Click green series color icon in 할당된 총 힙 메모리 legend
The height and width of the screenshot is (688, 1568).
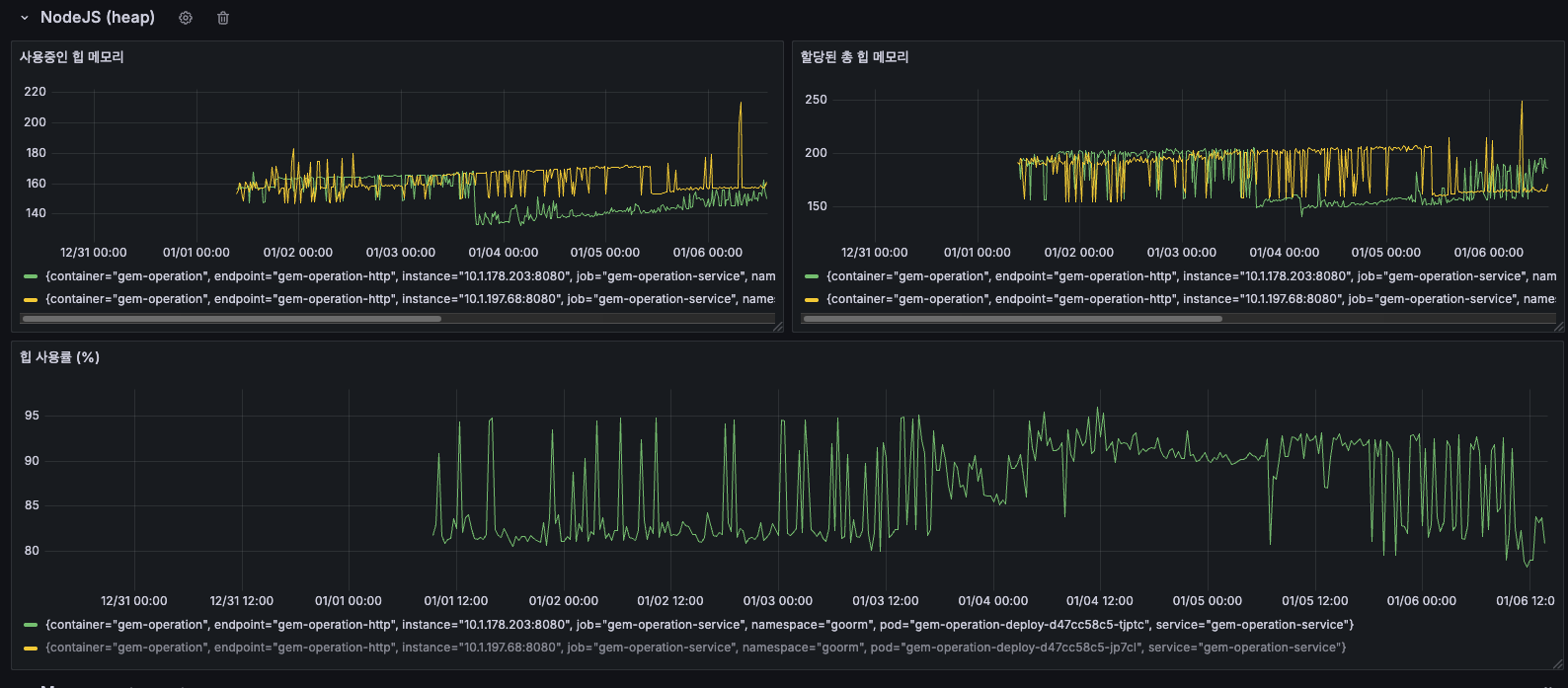tap(812, 276)
